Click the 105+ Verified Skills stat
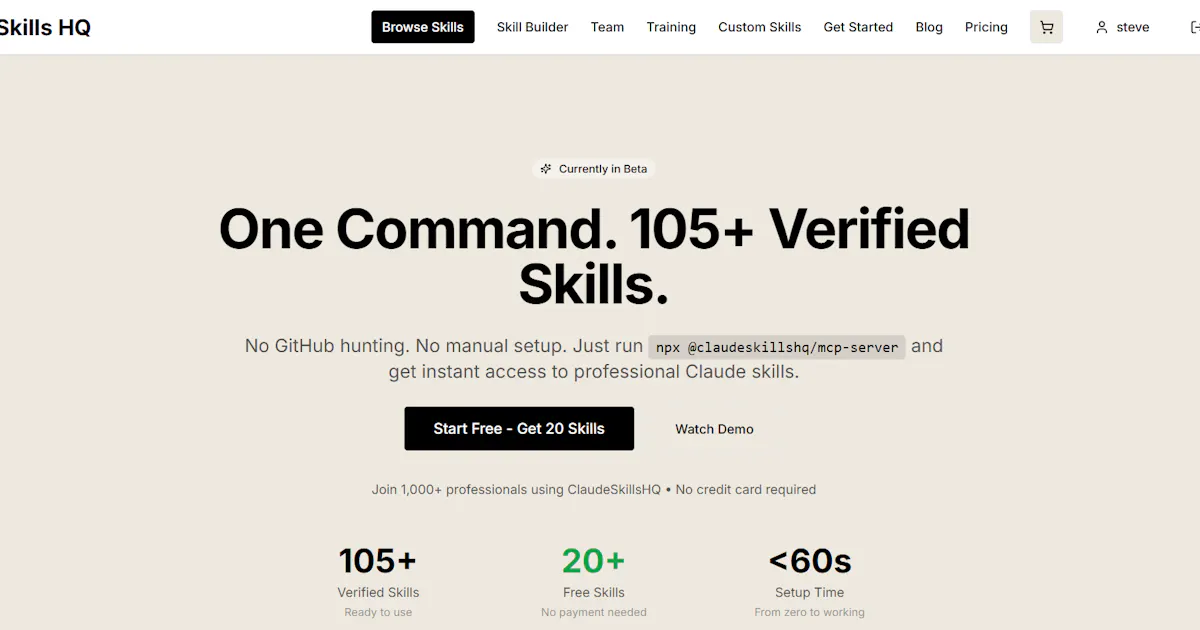1200x630 pixels. coord(378,581)
